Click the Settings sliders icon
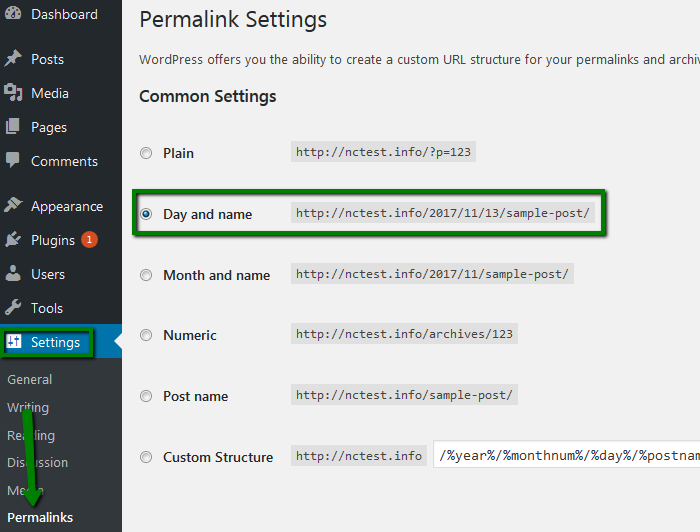The height and width of the screenshot is (532, 700). pyautogui.click(x=13, y=341)
